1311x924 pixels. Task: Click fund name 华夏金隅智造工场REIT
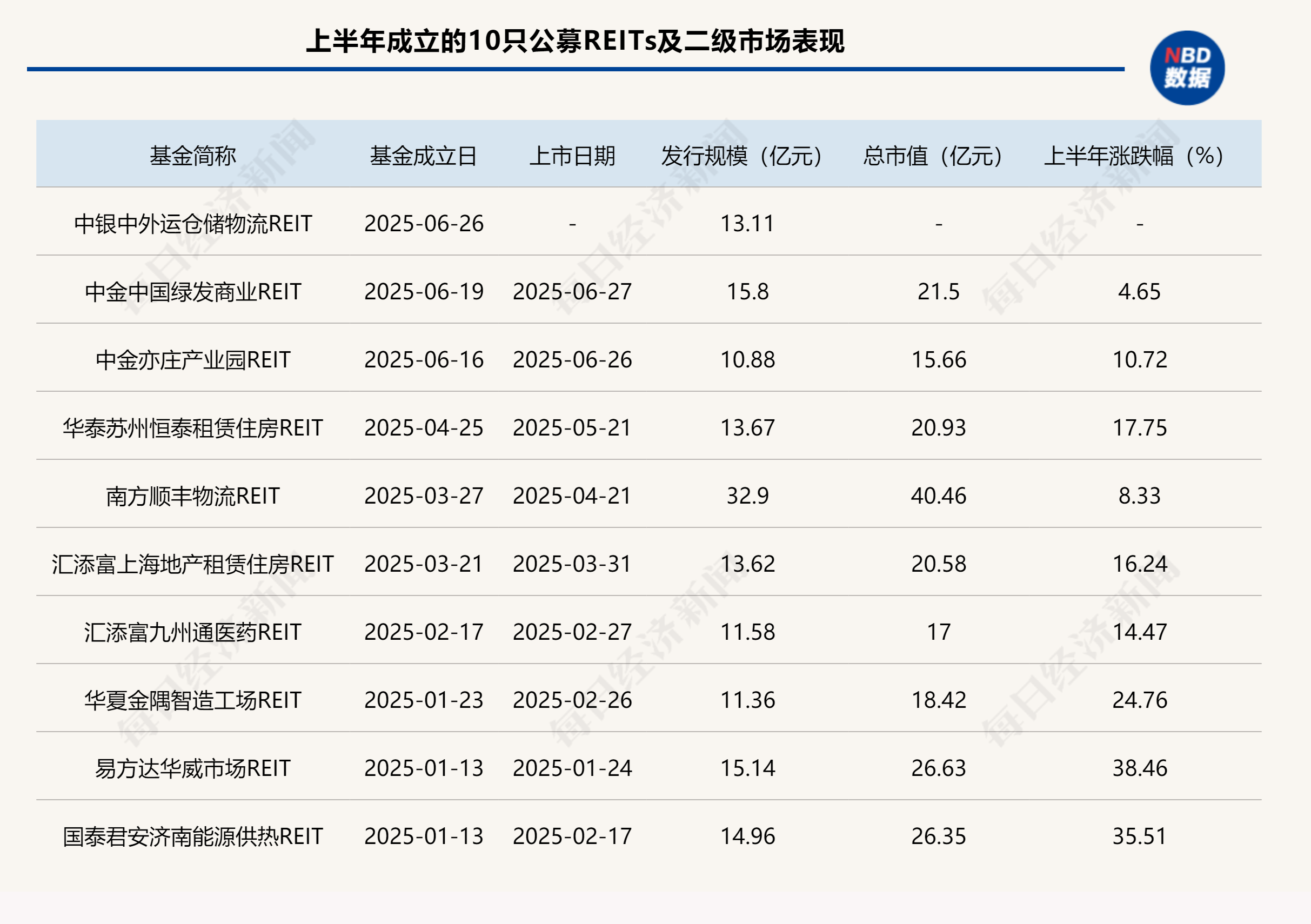[x=193, y=700]
